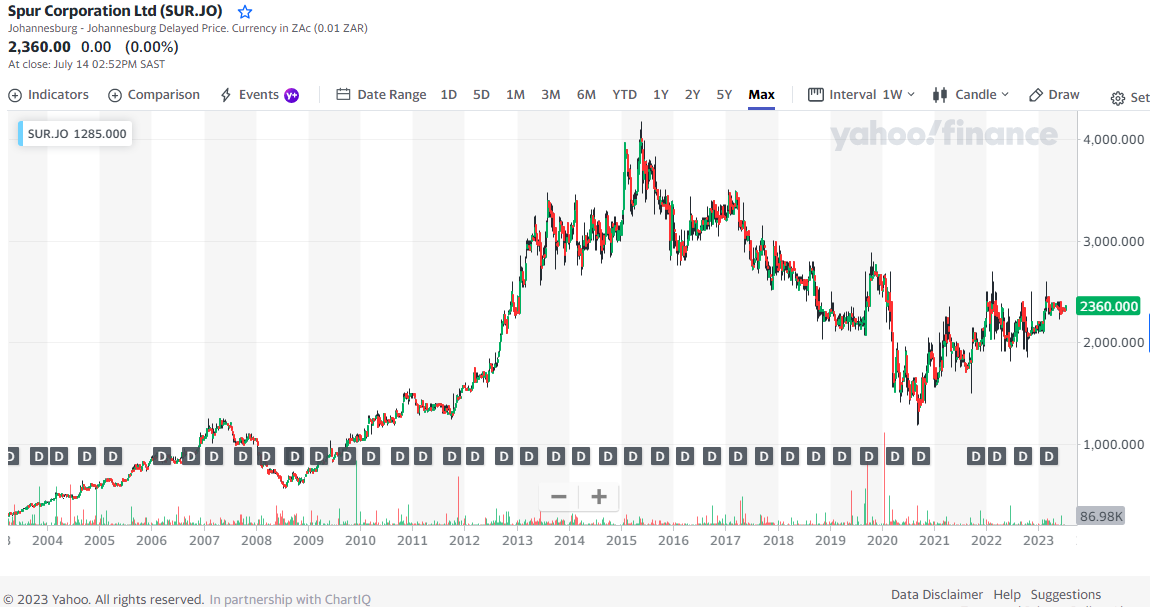Open chart Settings gear
This screenshot has height=607, width=1150.
point(1118,98)
